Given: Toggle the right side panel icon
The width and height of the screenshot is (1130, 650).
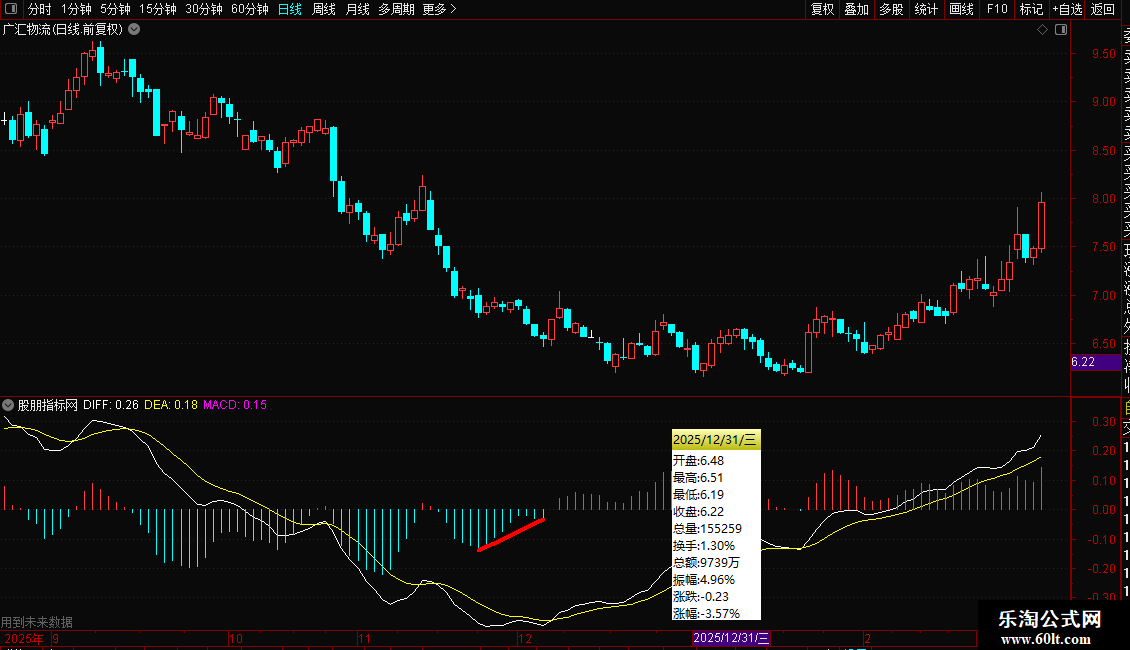Looking at the screenshot, I should (1059, 29).
